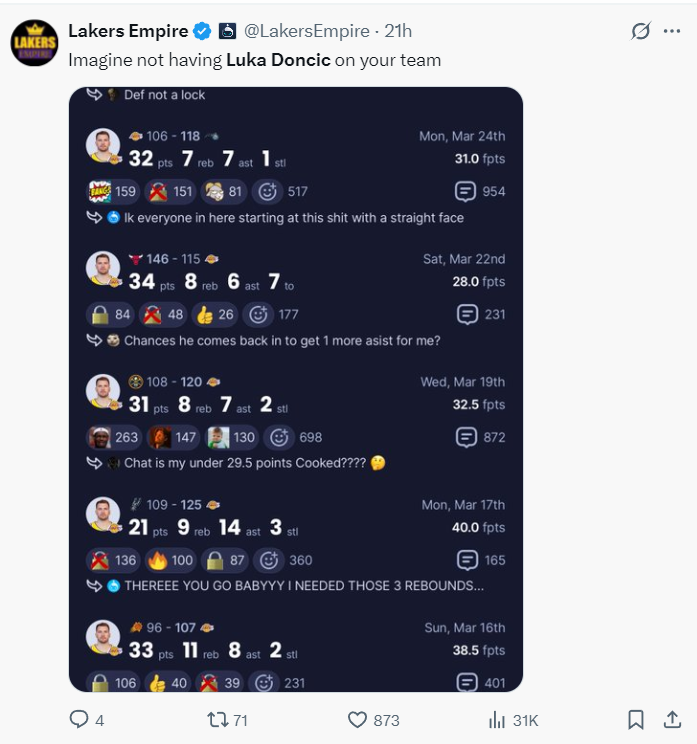This screenshot has width=697, height=744.
Task: Click lock reaction with 84 count
Action: 111,315
